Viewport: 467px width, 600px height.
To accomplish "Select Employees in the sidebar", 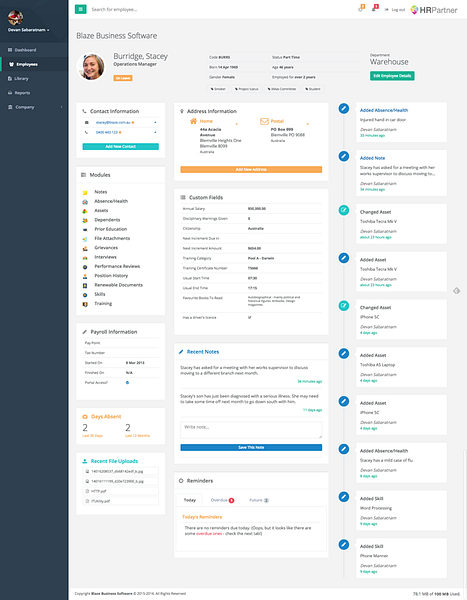I will 35,64.
